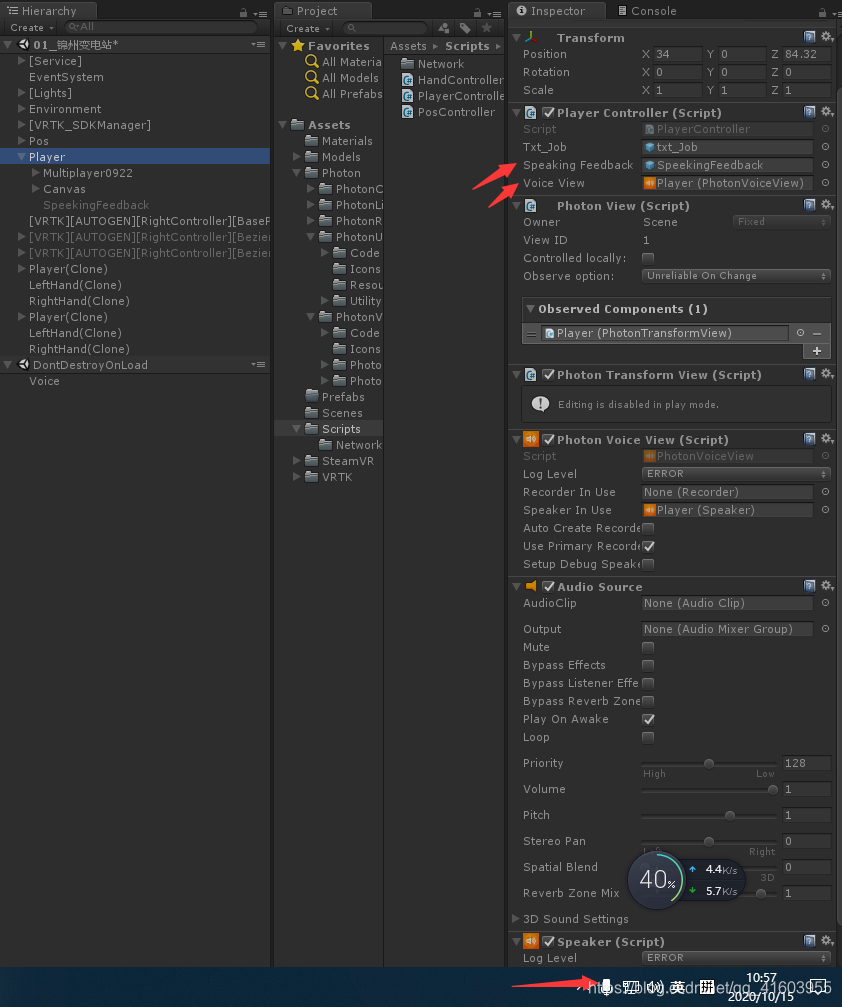Collapse Observed Components foldout

coord(531,309)
